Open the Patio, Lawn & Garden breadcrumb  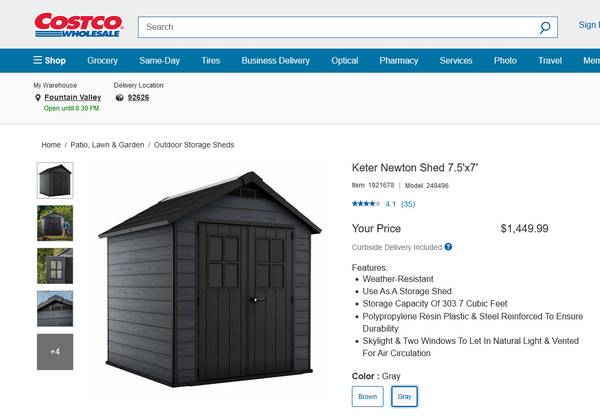point(107,145)
